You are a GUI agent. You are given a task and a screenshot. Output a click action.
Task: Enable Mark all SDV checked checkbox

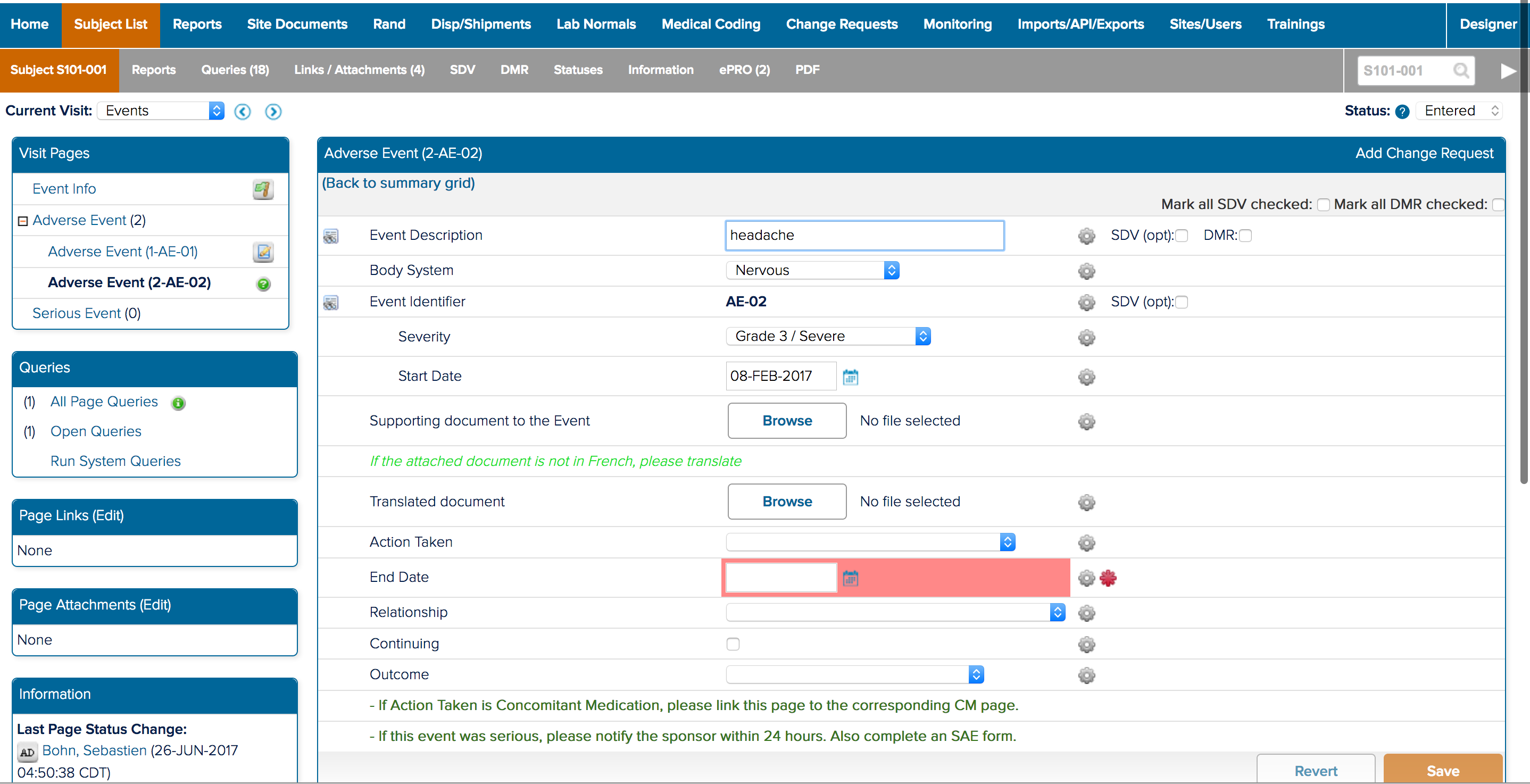(x=1323, y=205)
